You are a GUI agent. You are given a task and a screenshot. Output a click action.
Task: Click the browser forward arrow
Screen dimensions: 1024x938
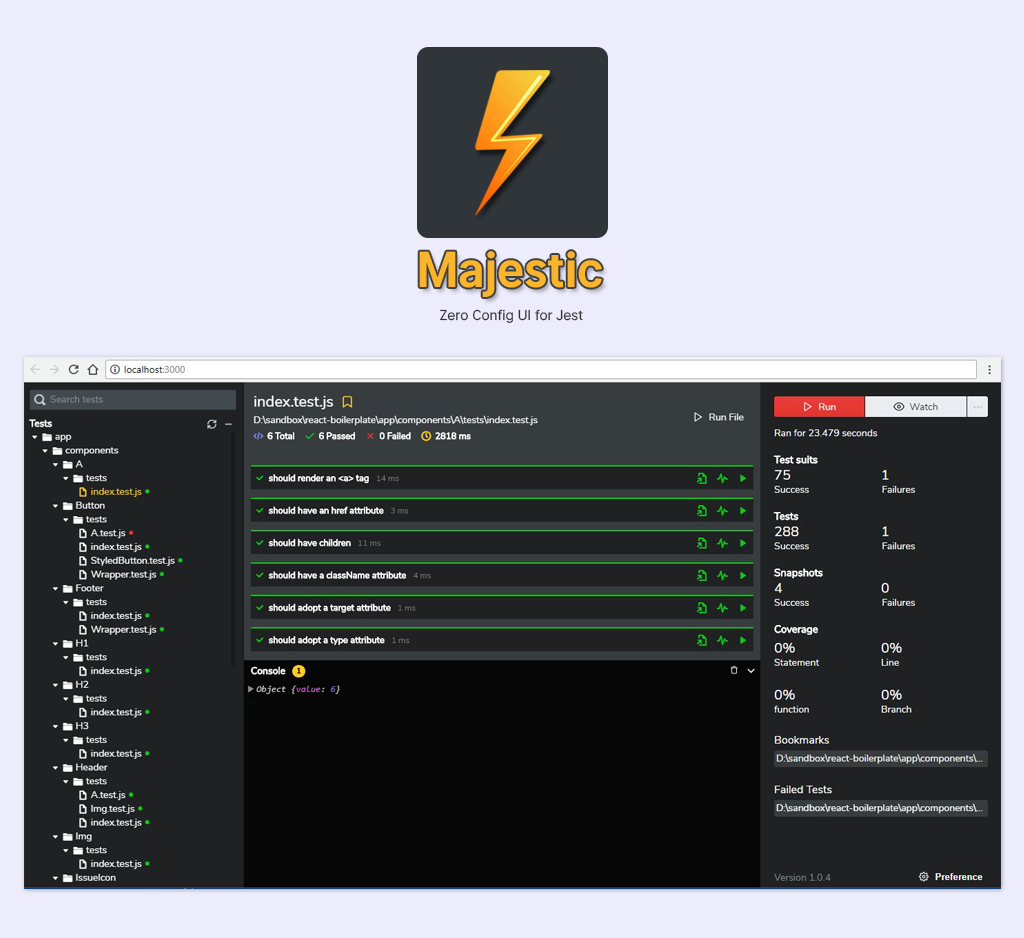[x=54, y=370]
